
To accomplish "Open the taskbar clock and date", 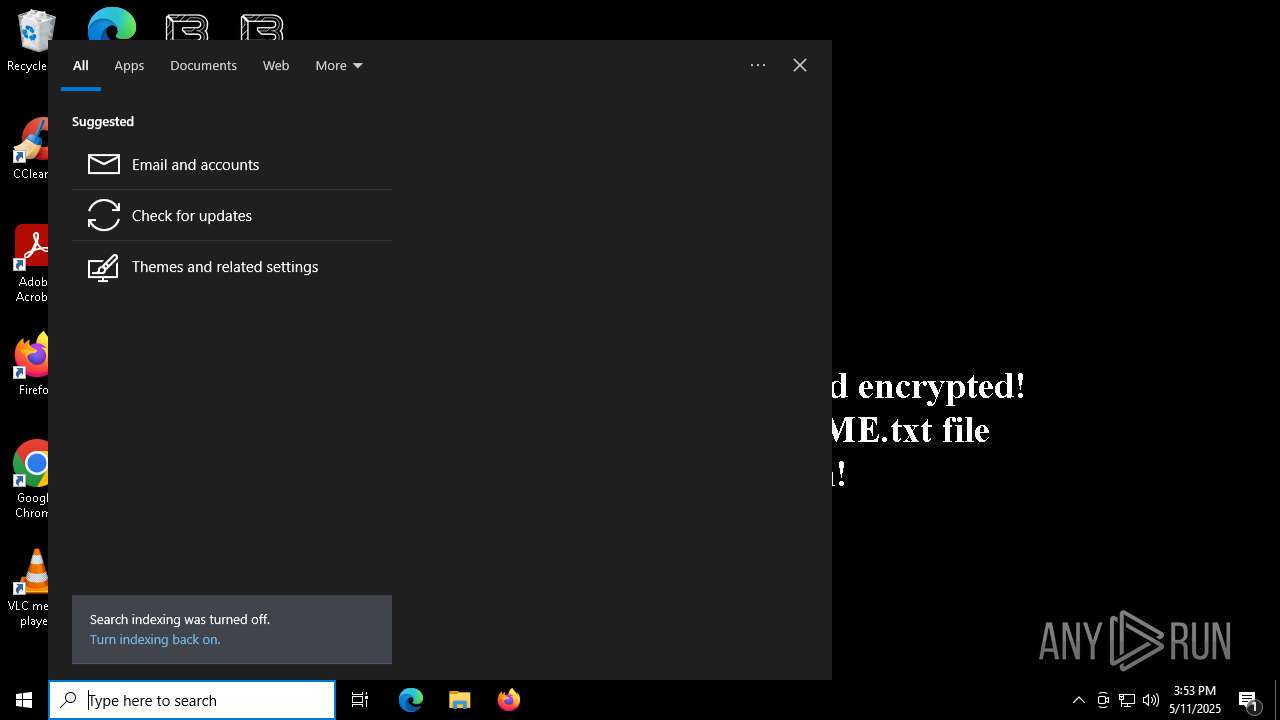I will tap(1195, 700).
